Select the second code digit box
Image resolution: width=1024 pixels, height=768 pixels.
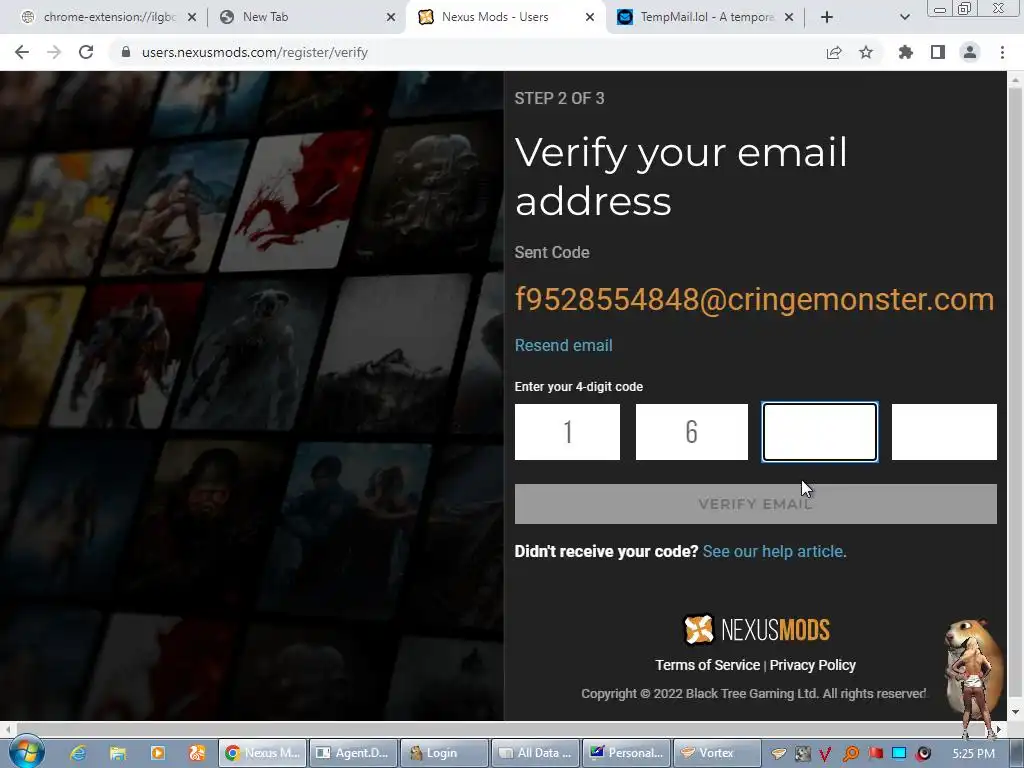coord(692,432)
